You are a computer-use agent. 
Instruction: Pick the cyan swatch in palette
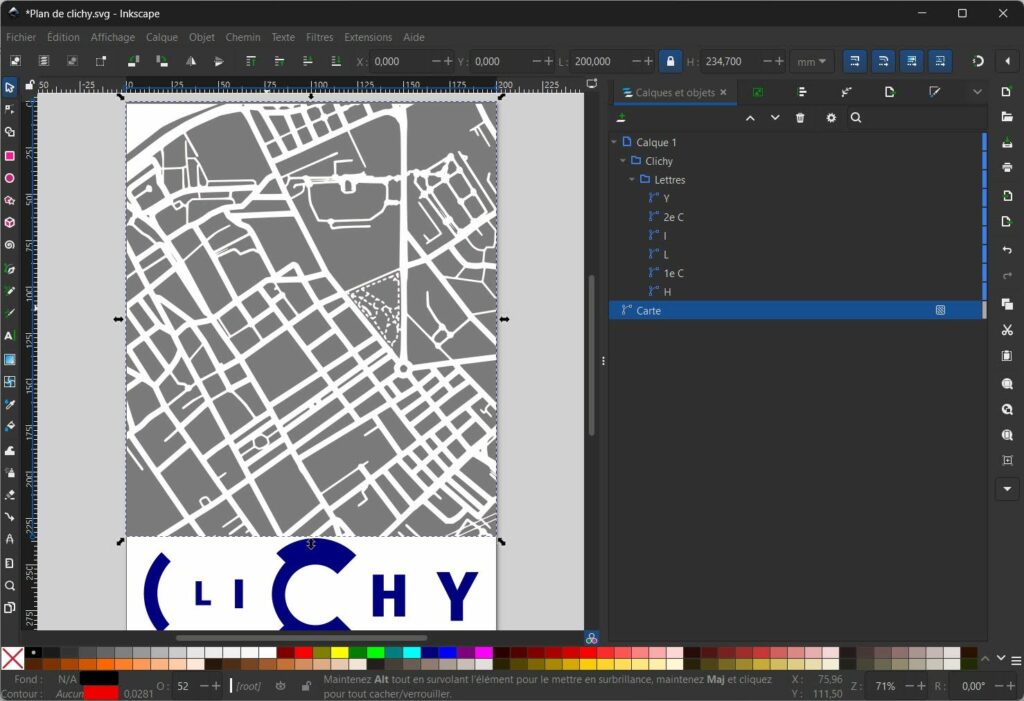pyautogui.click(x=411, y=652)
